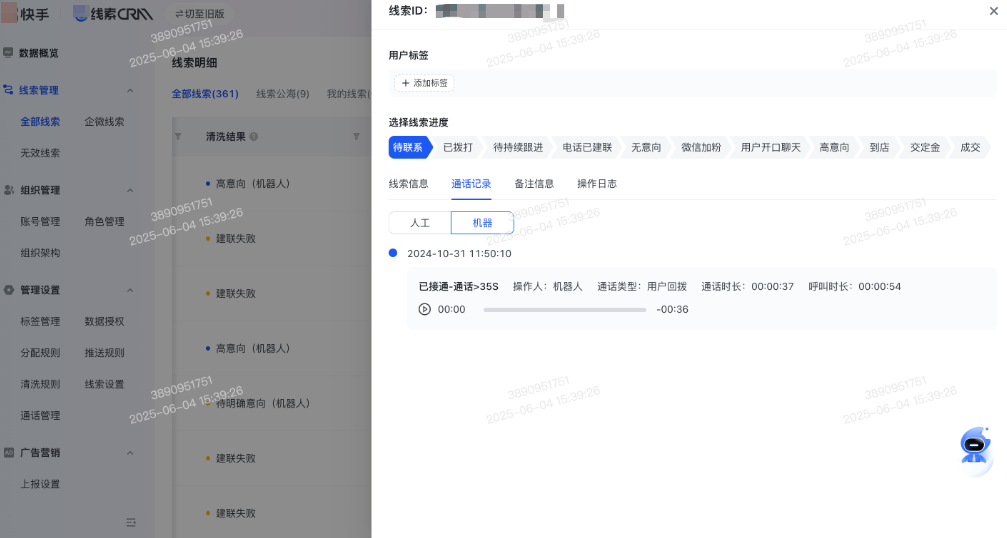Set lead progress to 到店
Image resolution: width=1007 pixels, height=538 pixels.
[x=879, y=148]
